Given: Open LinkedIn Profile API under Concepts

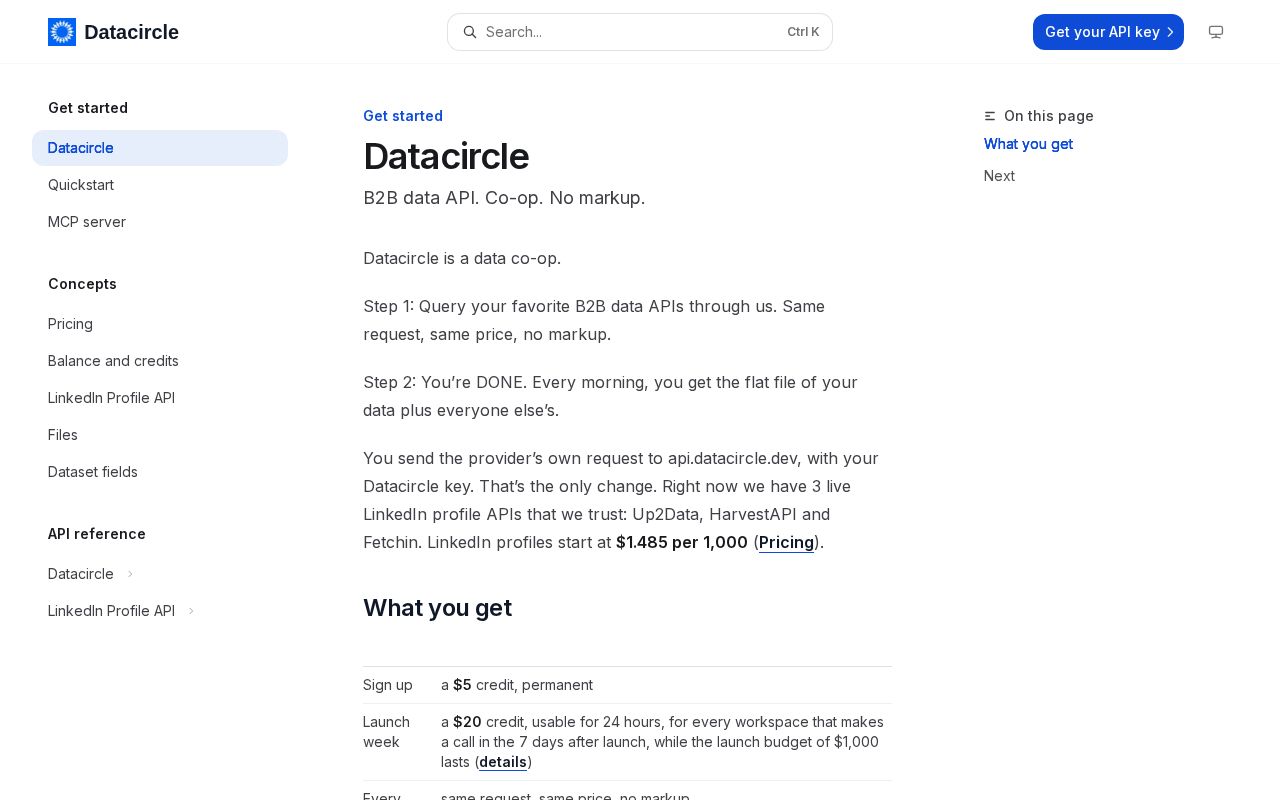Looking at the screenshot, I should pos(160,398).
